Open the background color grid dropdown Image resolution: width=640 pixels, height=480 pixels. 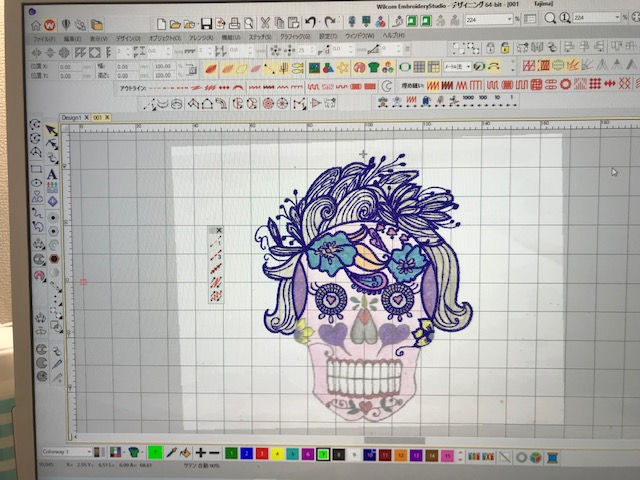124,452
